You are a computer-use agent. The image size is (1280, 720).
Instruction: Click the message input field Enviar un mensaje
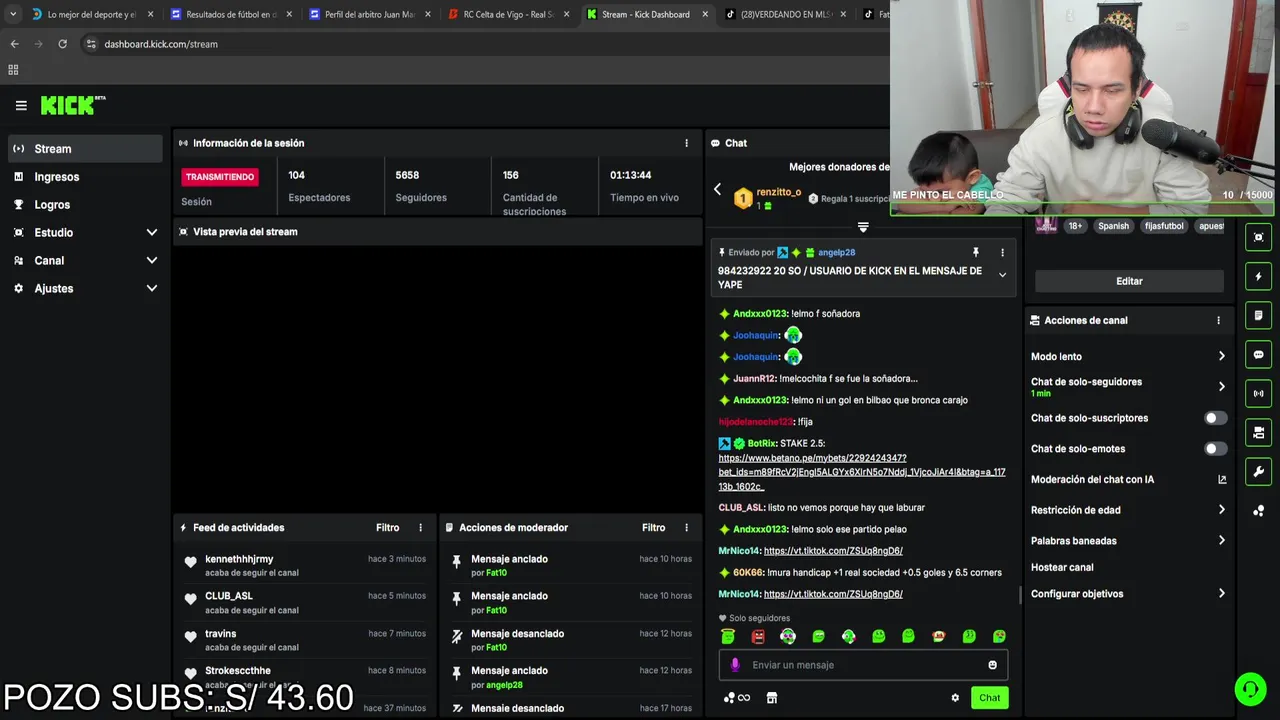click(x=863, y=665)
